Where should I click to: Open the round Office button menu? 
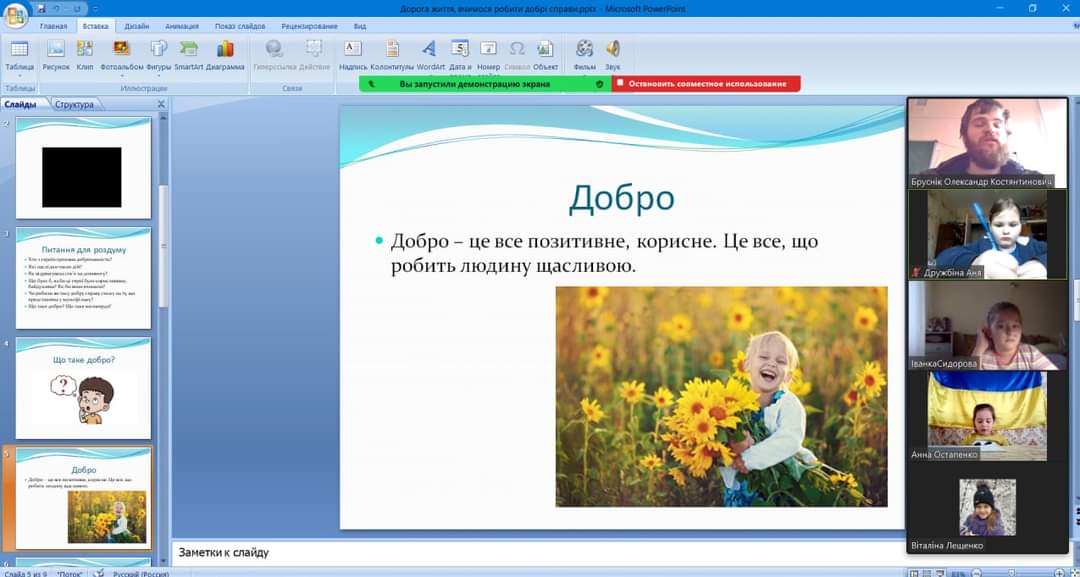(x=15, y=14)
